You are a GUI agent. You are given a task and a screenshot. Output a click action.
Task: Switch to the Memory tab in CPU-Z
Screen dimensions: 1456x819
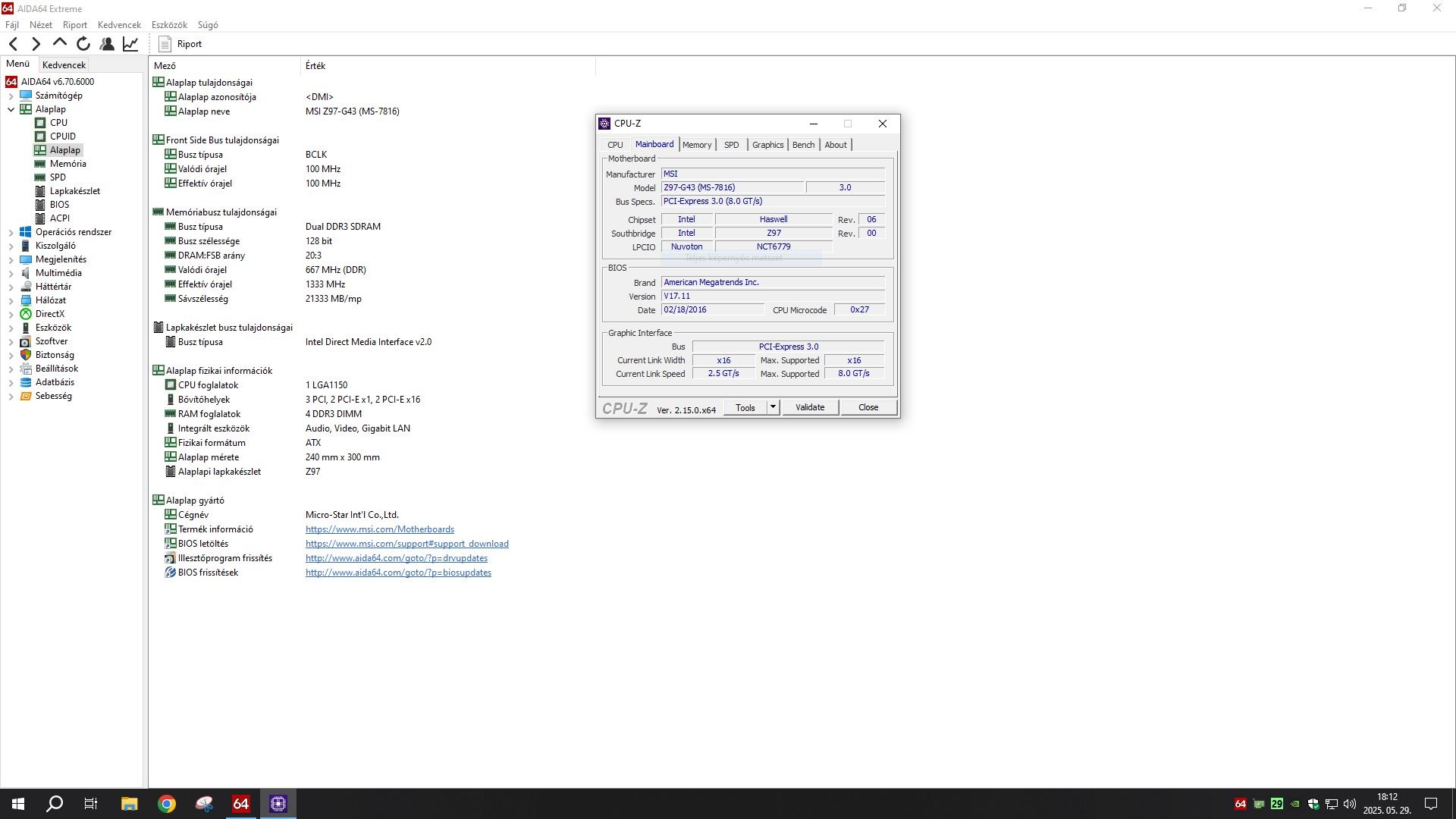(696, 145)
